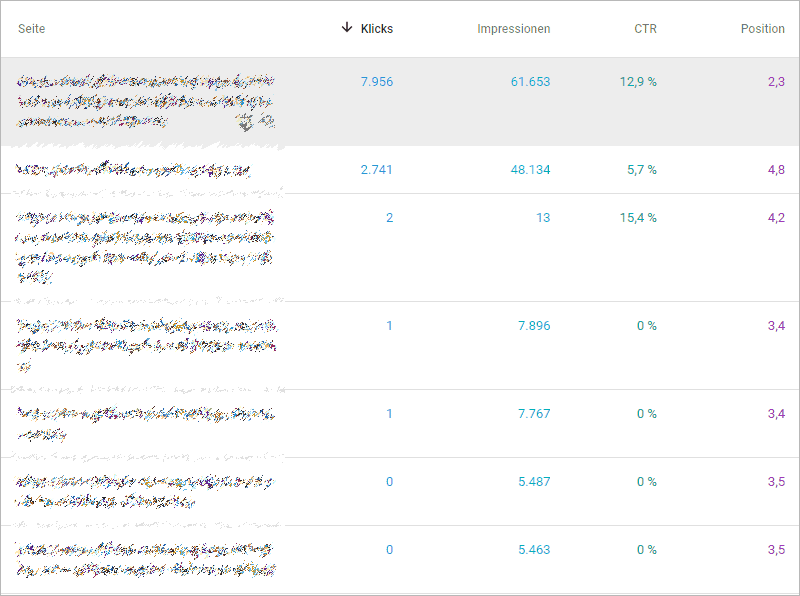Click the 48.134 impressions cell
800x596 pixels.
click(530, 170)
